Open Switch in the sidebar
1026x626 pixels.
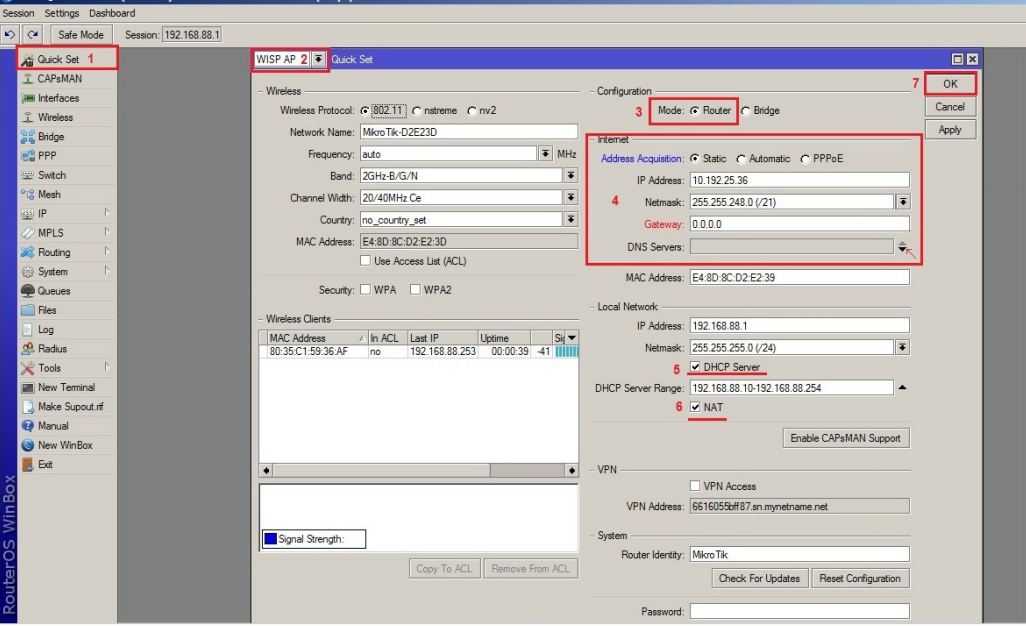[67, 175]
